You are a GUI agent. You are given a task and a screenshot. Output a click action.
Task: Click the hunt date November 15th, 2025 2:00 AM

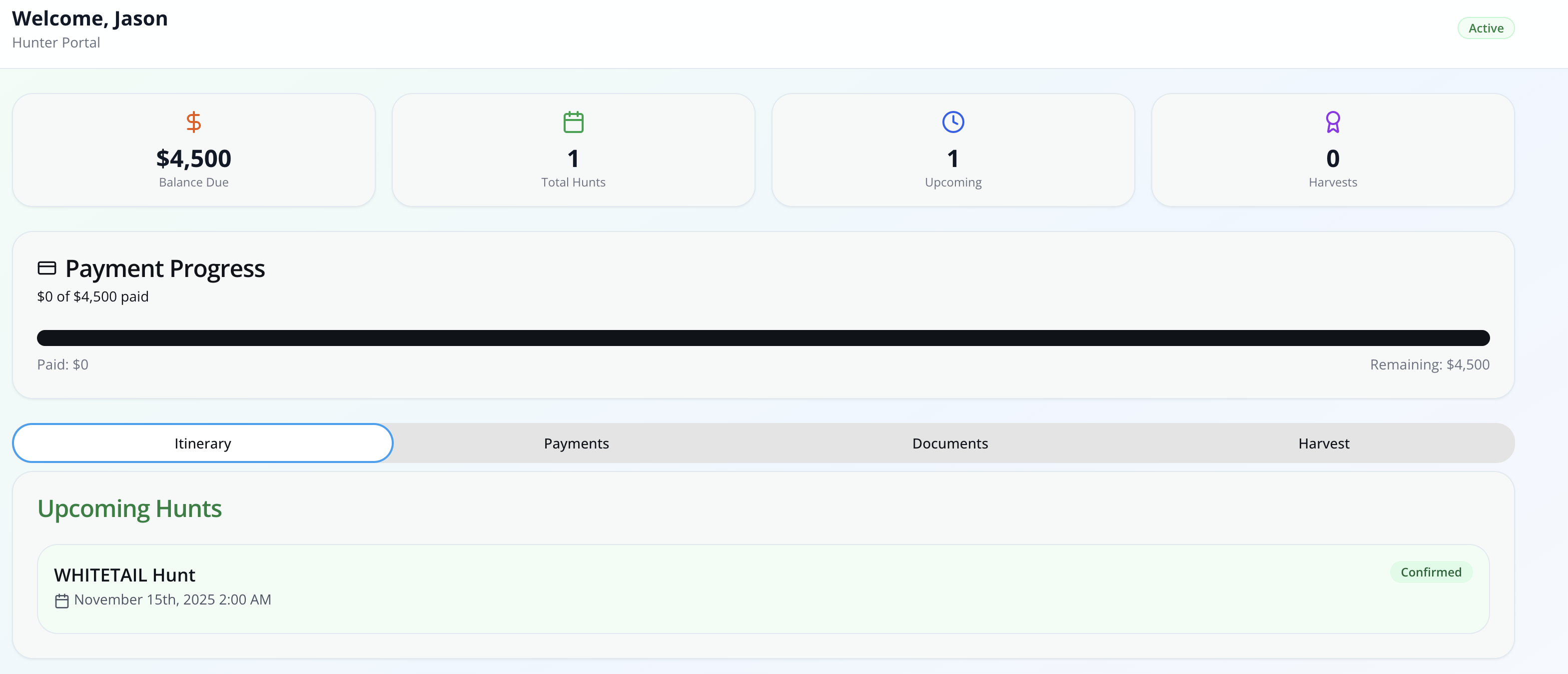(x=173, y=599)
